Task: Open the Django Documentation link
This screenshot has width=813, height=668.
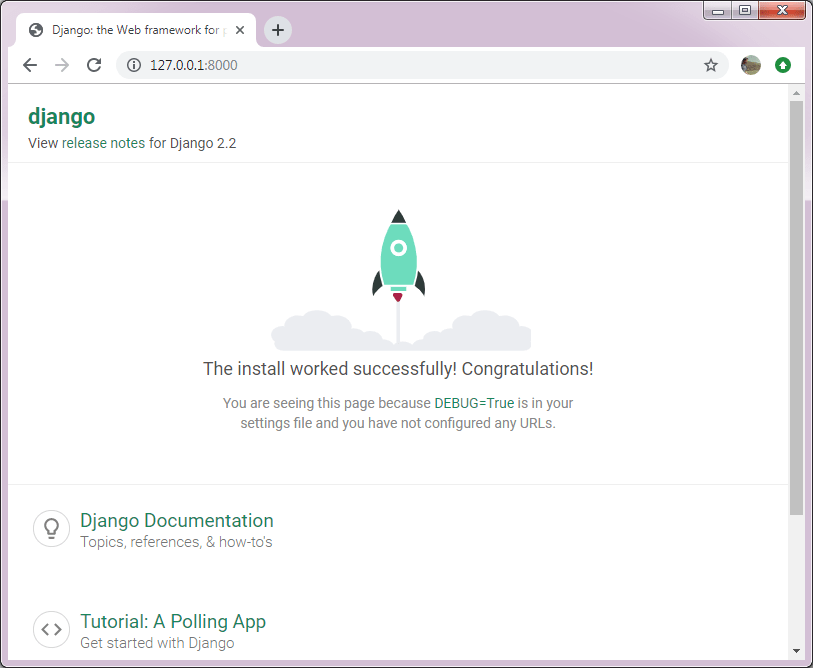Action: [x=177, y=520]
